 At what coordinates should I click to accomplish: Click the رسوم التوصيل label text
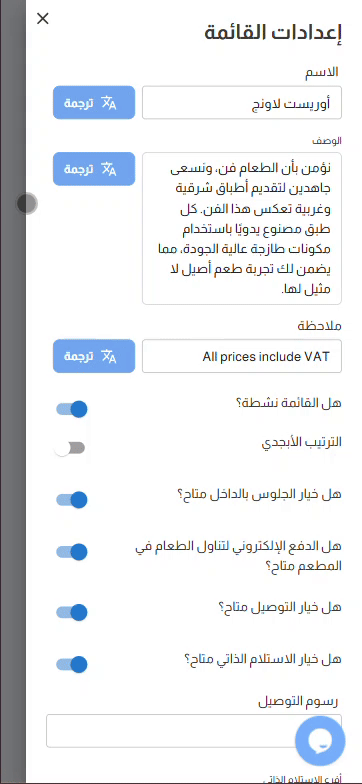pyautogui.click(x=298, y=702)
